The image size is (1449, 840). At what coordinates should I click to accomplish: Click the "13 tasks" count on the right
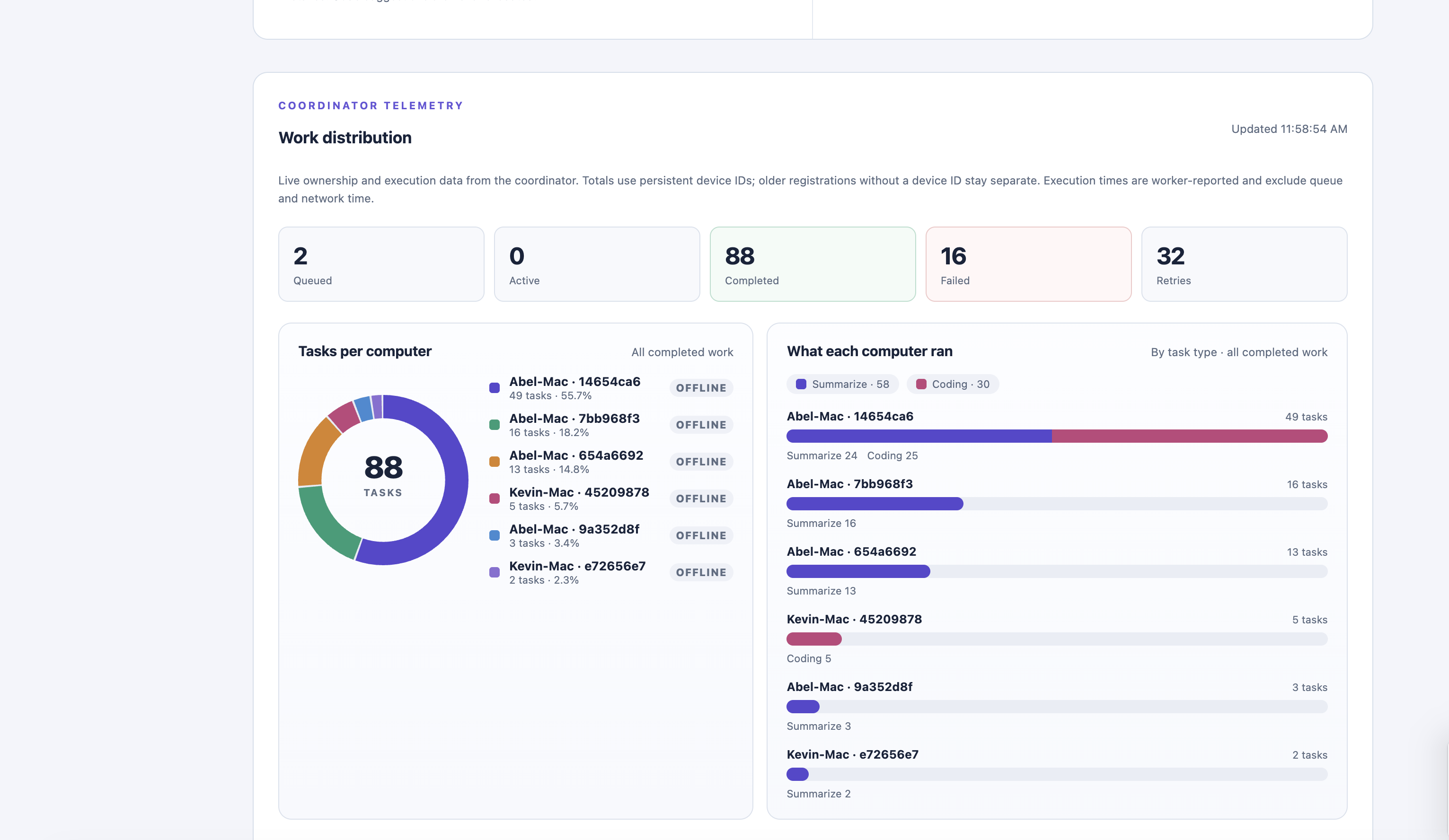[1307, 551]
